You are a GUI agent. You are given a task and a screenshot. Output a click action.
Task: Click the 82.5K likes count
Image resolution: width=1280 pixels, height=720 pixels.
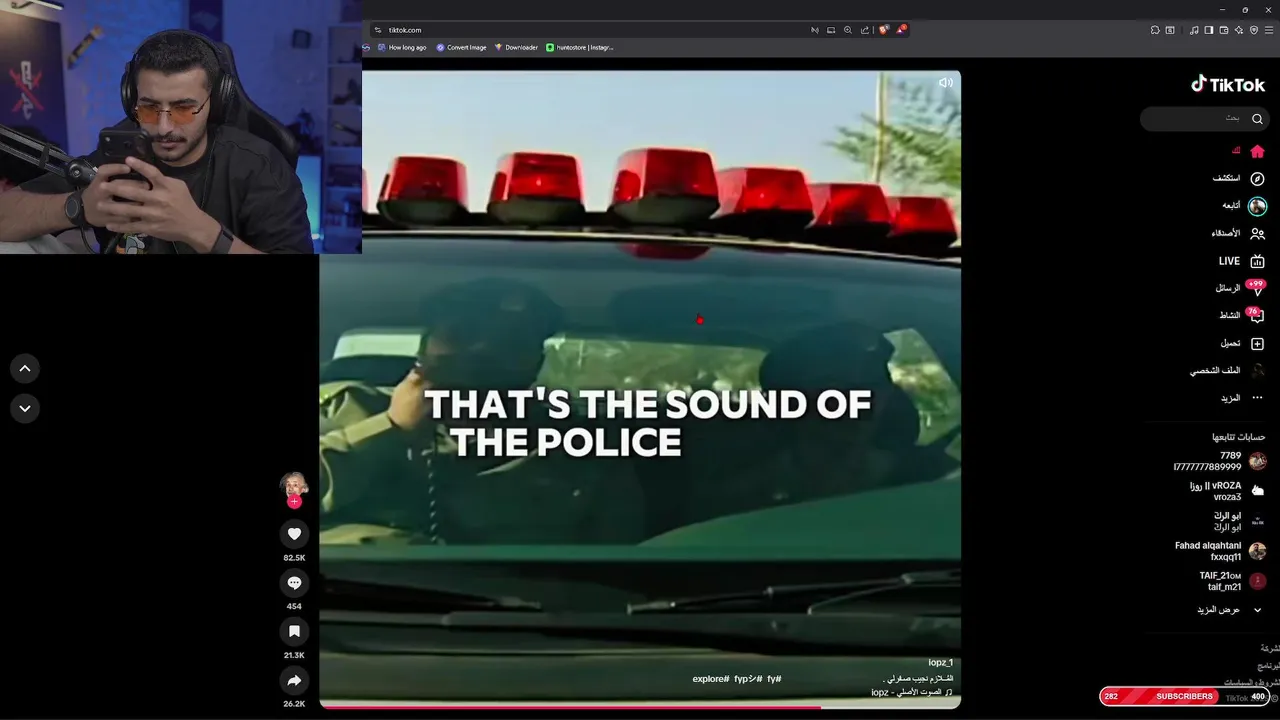click(294, 558)
